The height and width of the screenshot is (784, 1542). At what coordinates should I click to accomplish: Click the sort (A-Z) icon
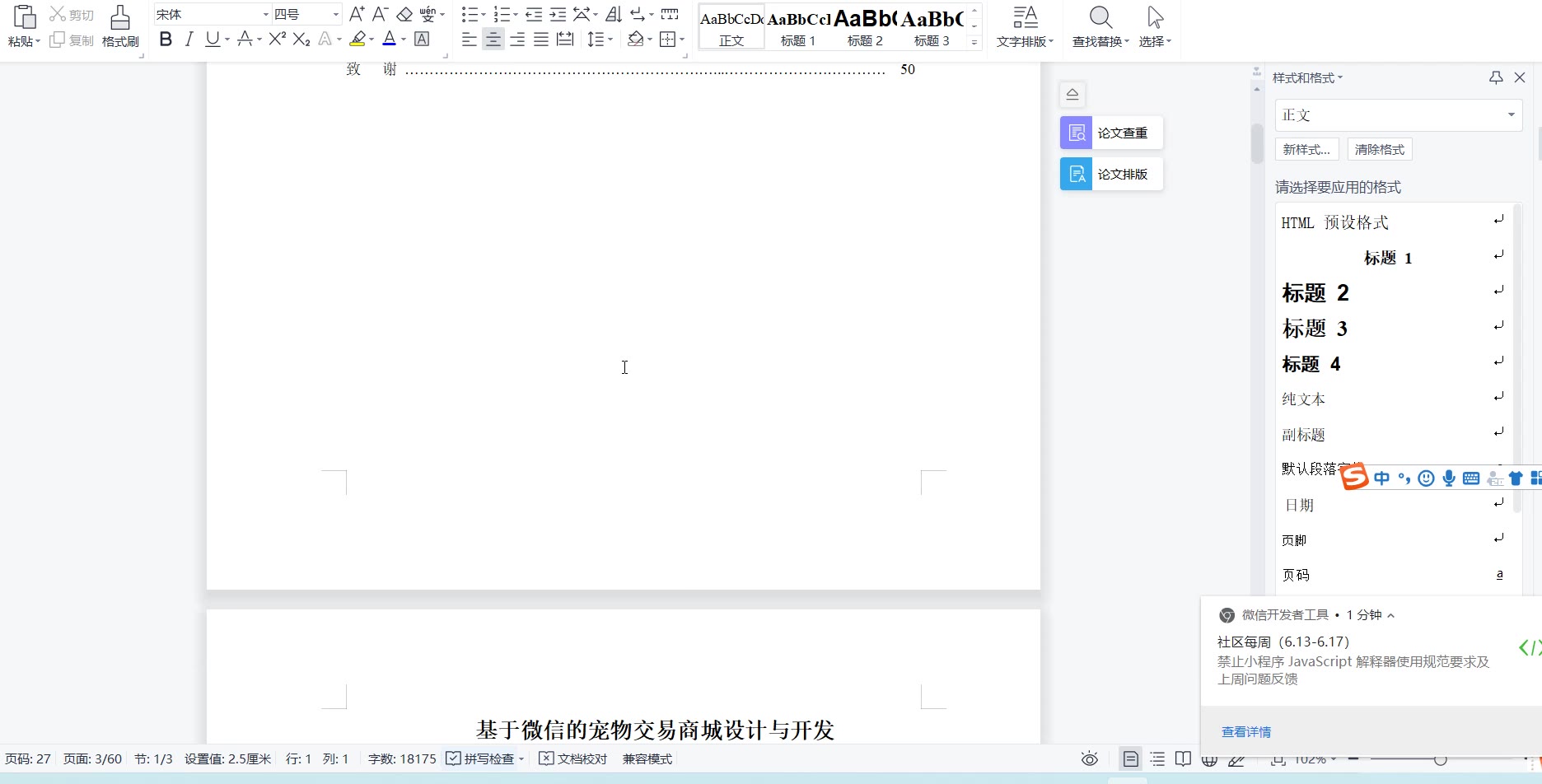click(x=614, y=14)
